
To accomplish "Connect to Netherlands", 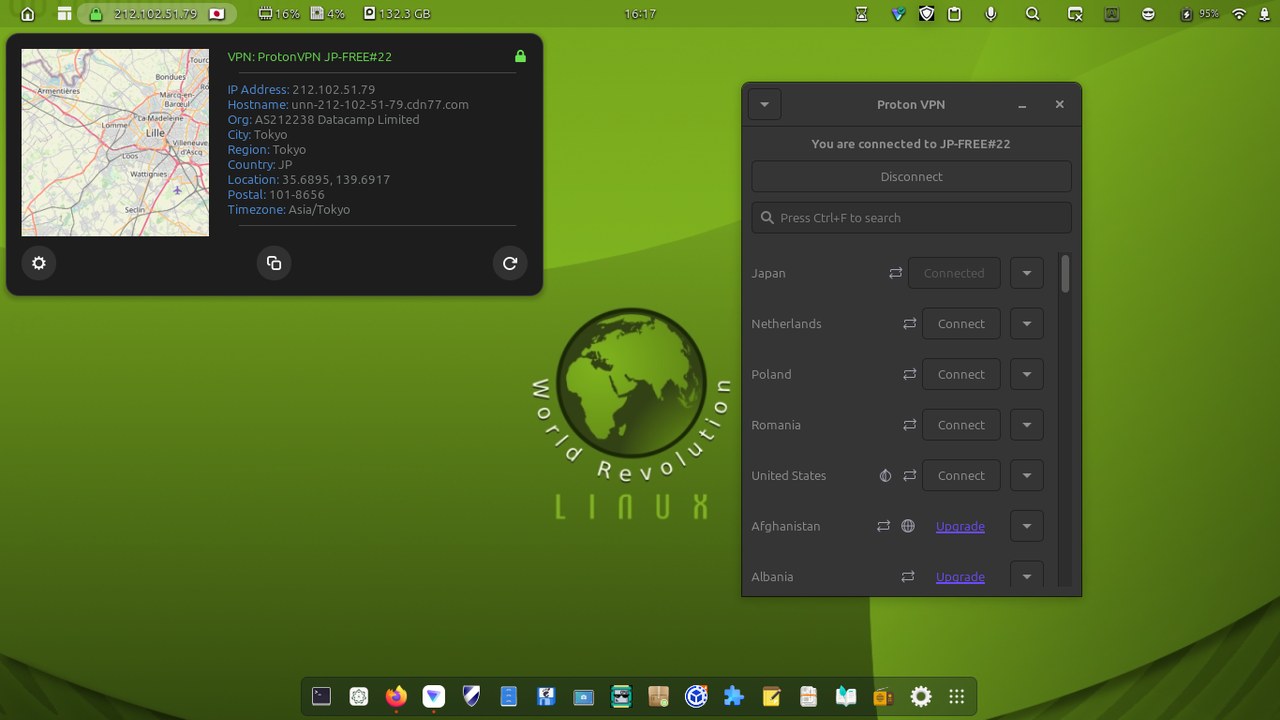I will (961, 324).
